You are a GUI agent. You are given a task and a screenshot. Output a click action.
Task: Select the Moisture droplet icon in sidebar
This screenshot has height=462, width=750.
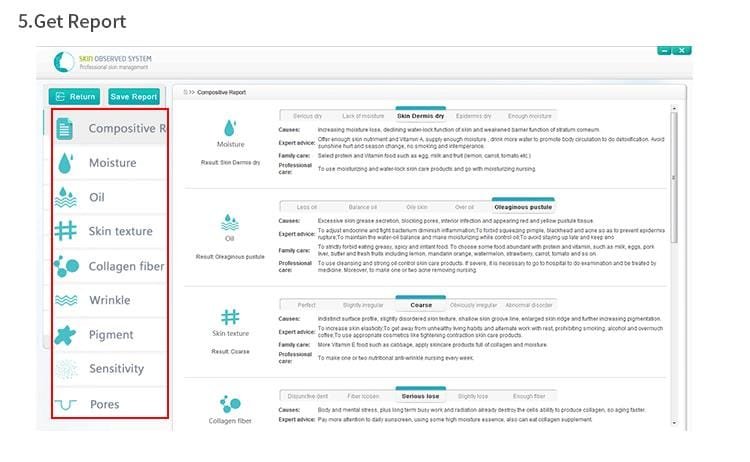(66, 163)
